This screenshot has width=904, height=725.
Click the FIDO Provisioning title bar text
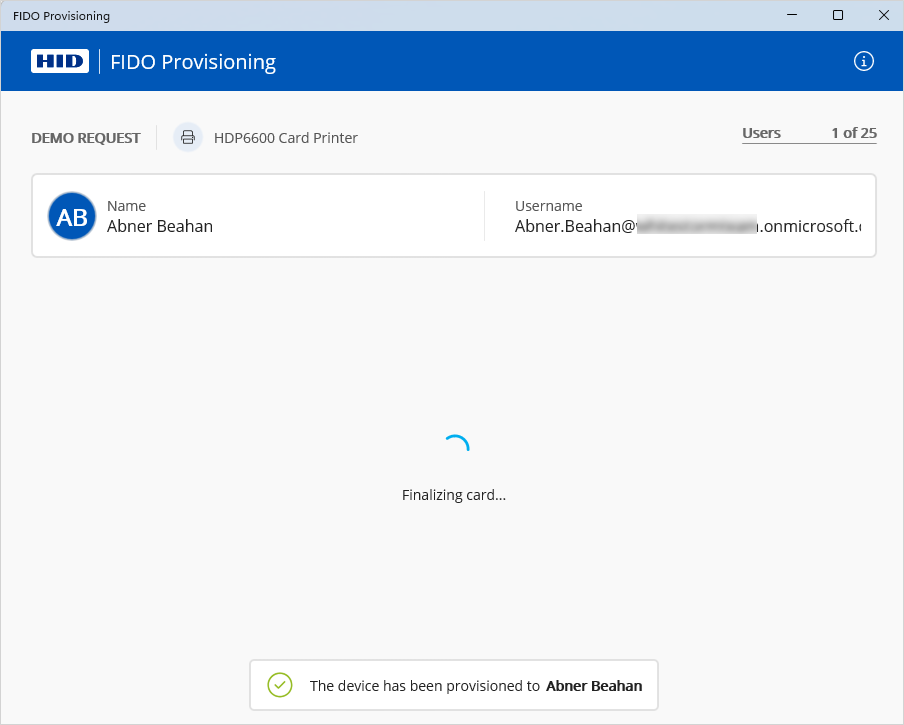(61, 16)
